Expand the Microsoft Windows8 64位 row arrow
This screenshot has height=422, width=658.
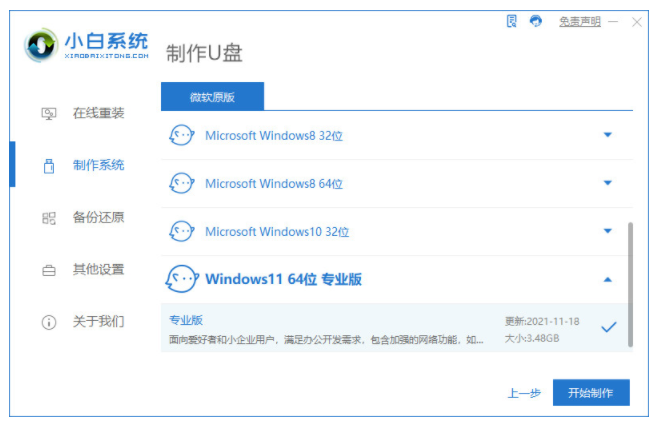point(607,183)
